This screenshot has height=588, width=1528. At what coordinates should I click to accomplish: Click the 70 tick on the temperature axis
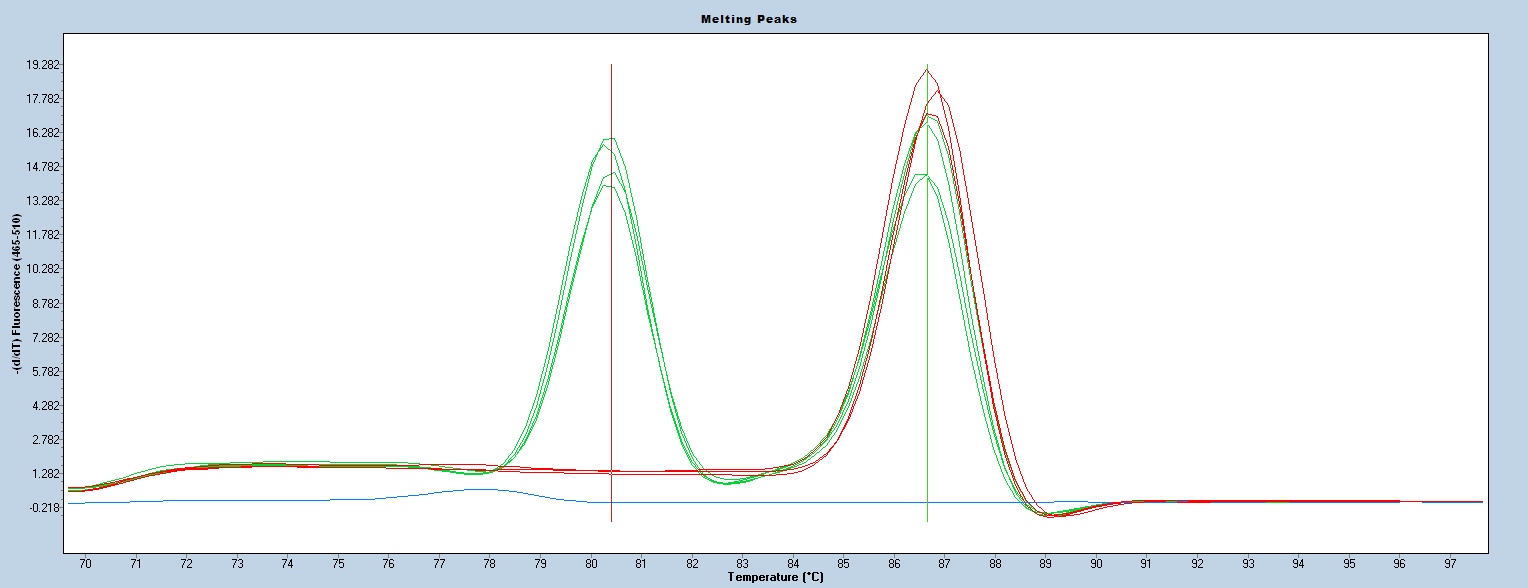tap(85, 565)
